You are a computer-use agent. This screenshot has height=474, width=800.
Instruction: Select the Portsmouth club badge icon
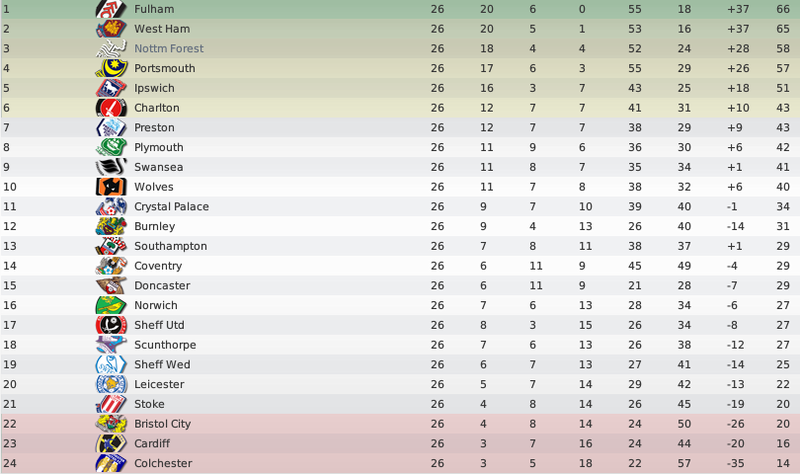[x=111, y=68]
